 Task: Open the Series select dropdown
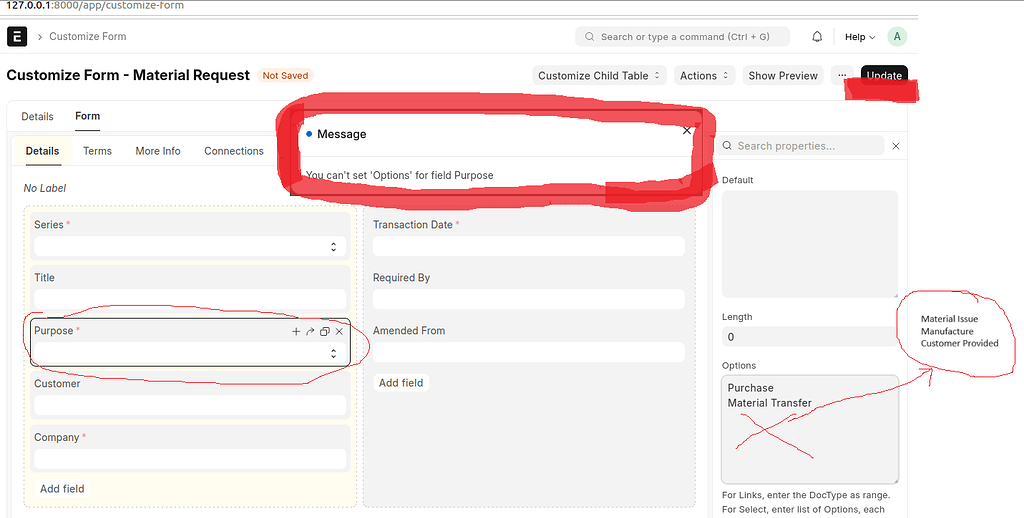[190, 246]
